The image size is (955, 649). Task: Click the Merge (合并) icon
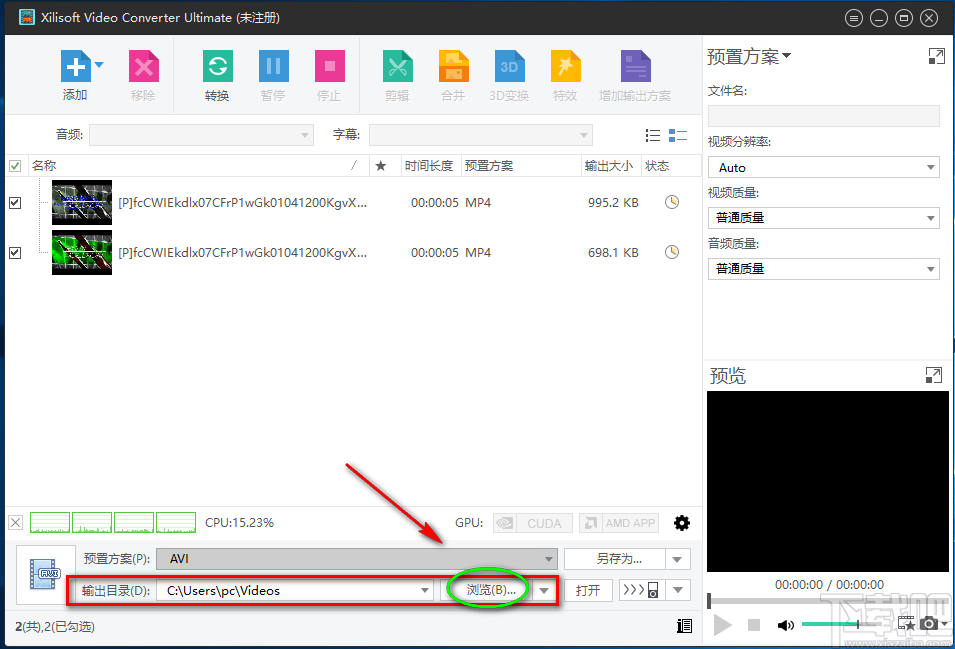tap(454, 66)
